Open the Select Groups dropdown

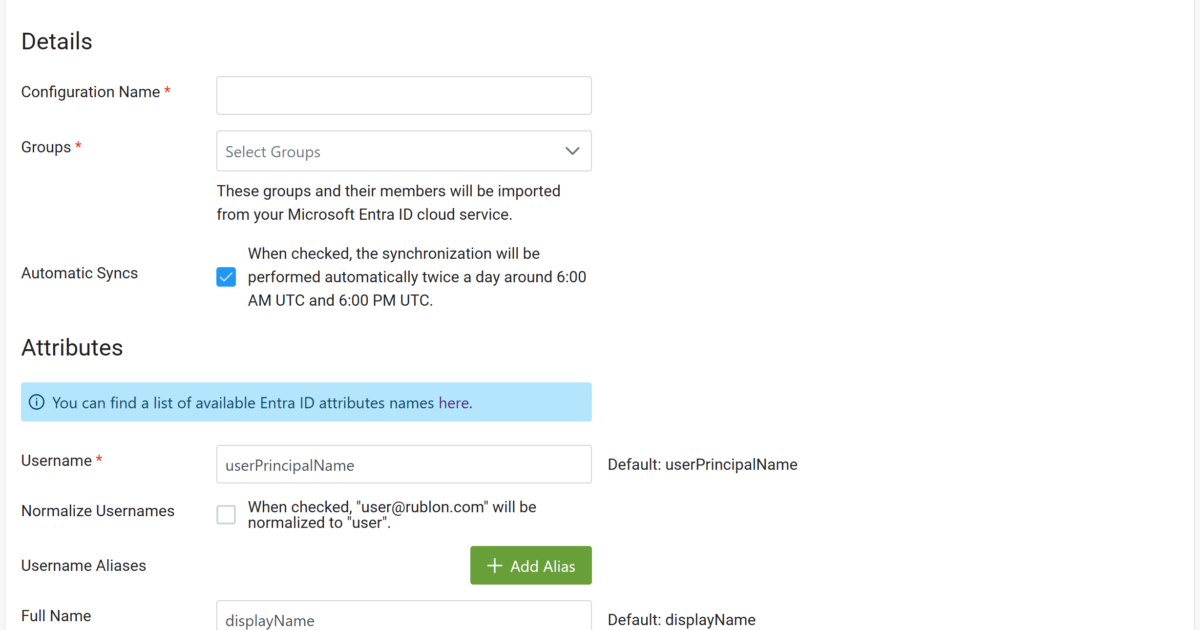click(x=390, y=151)
